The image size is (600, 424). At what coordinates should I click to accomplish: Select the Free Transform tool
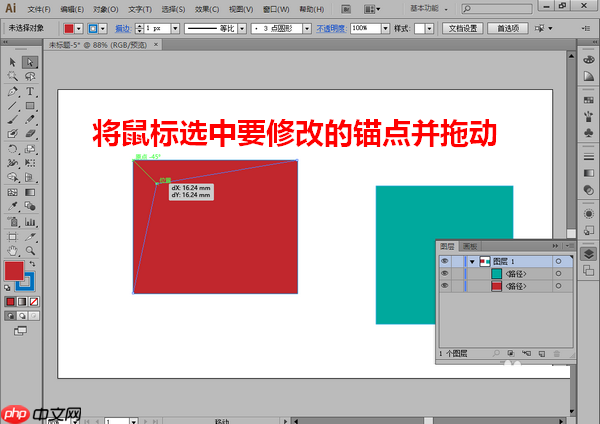(30, 163)
